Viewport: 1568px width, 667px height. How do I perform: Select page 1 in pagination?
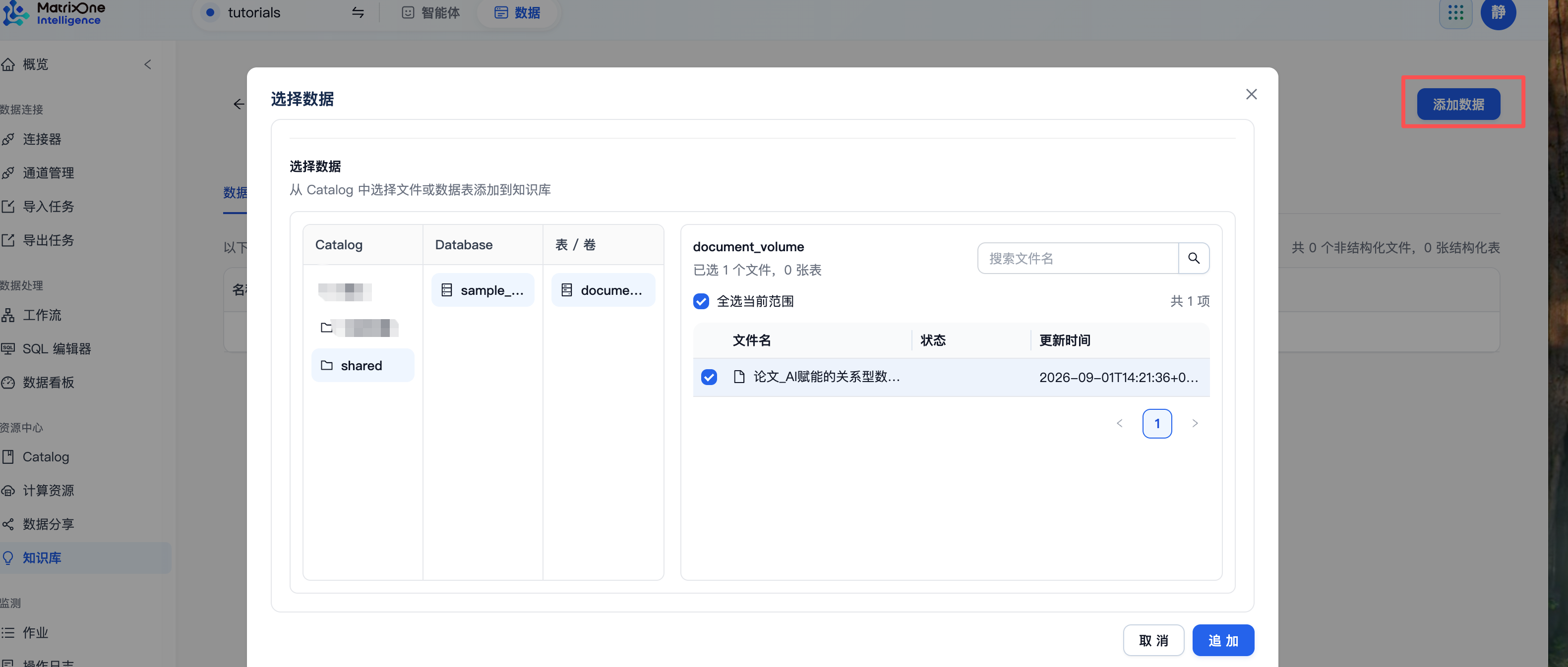[x=1156, y=424]
